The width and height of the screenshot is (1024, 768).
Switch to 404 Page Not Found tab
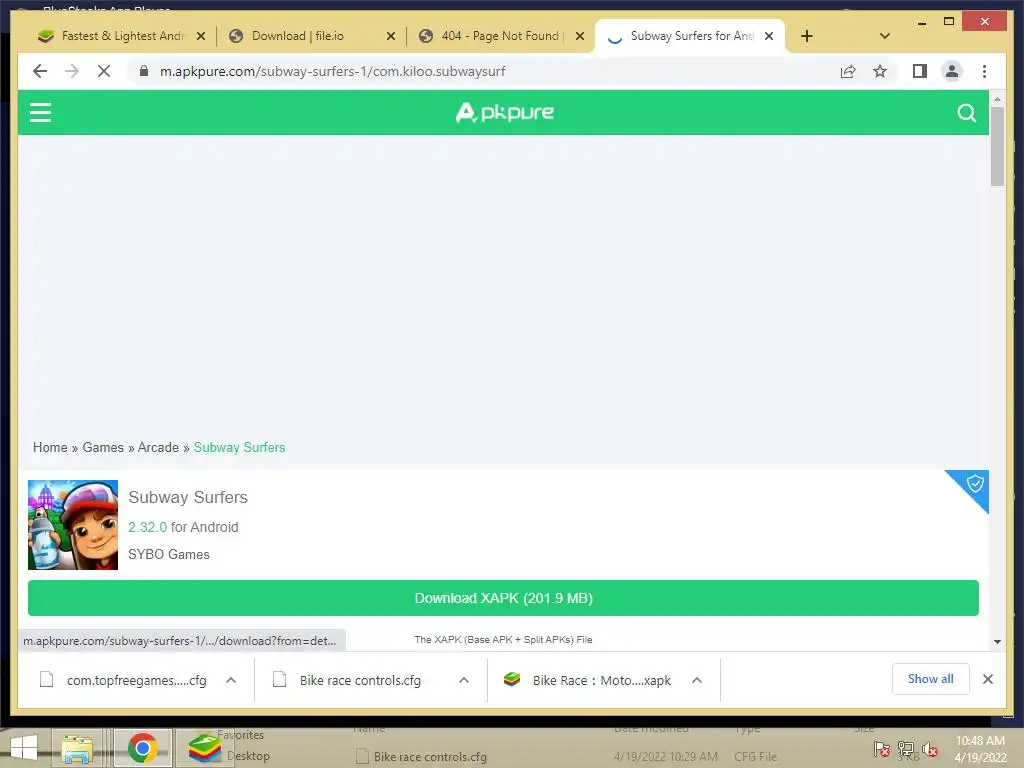[500, 36]
